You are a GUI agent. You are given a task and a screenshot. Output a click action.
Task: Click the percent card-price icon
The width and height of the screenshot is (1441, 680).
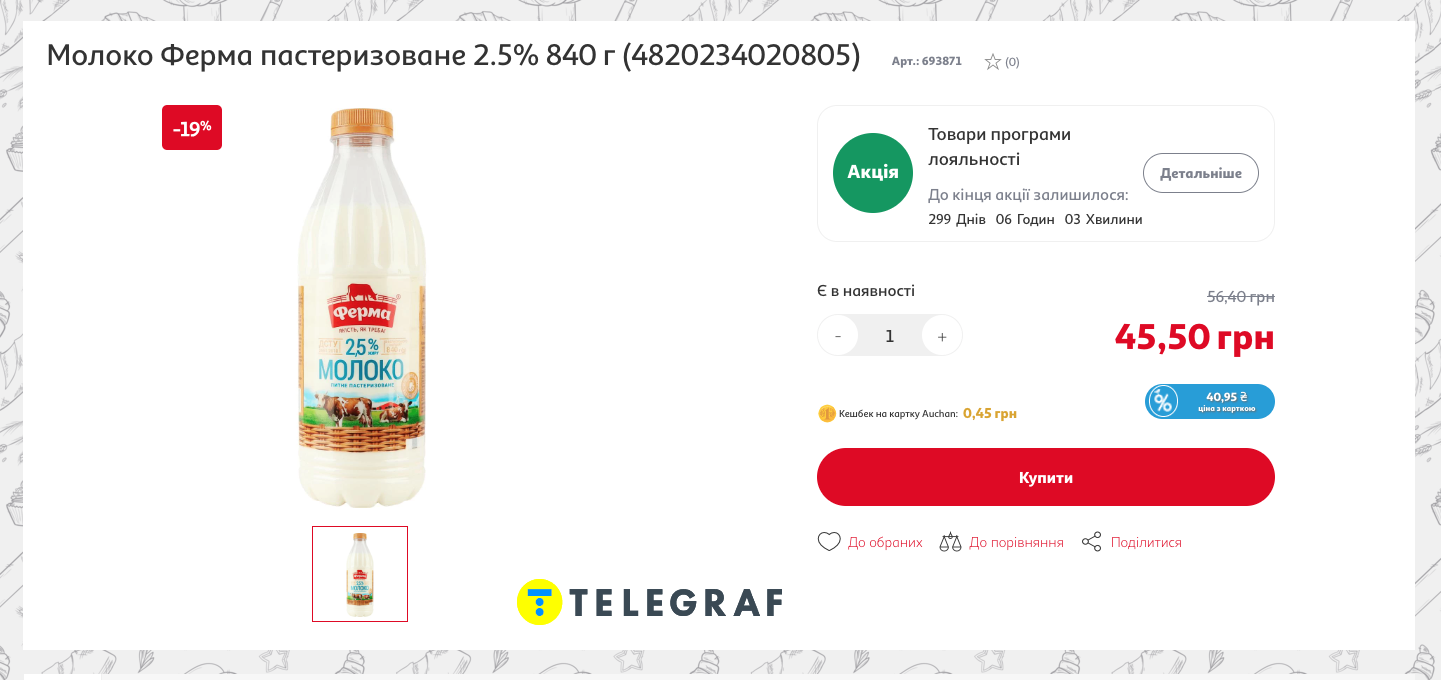point(1163,401)
